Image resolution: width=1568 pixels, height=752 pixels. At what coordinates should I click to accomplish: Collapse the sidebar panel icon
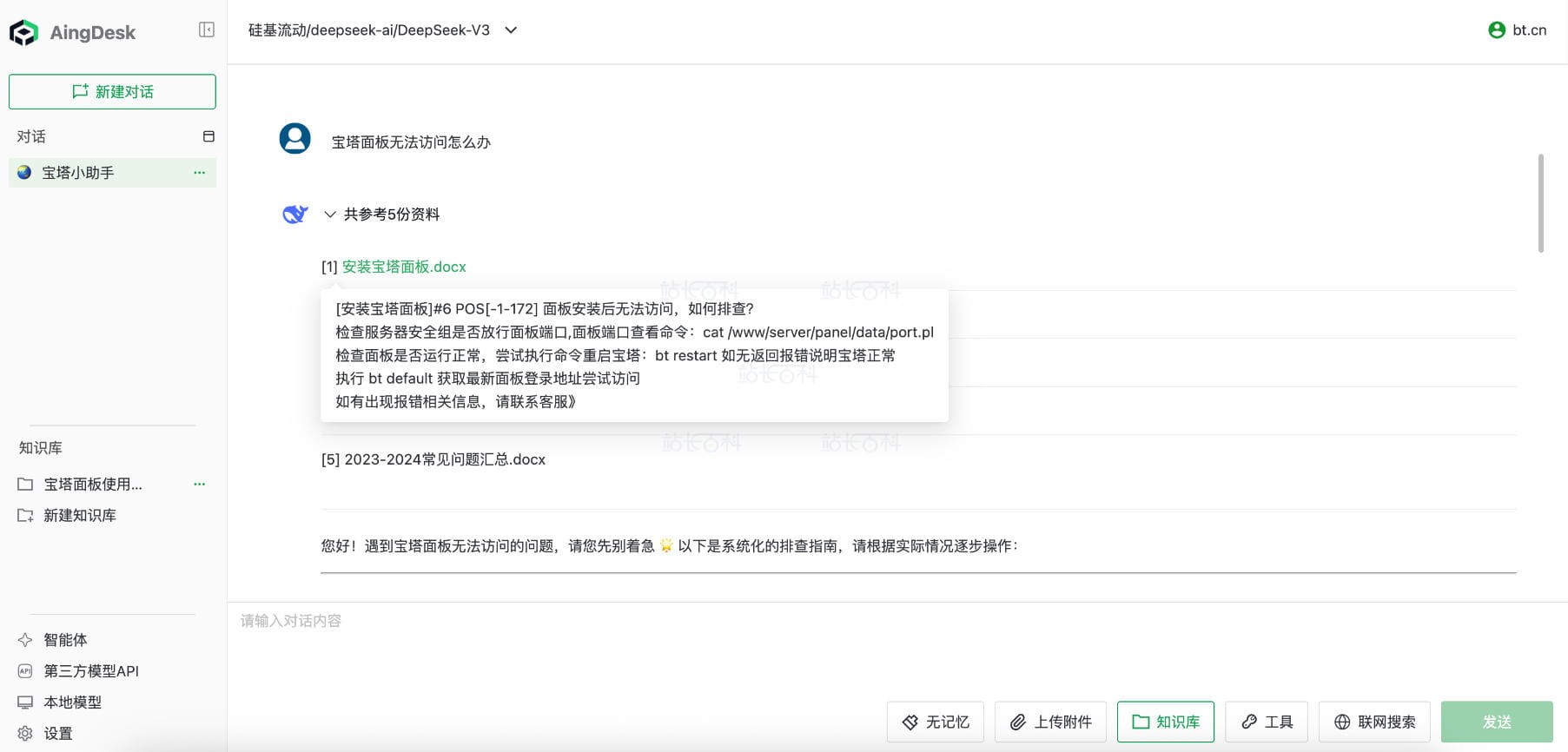point(207,30)
